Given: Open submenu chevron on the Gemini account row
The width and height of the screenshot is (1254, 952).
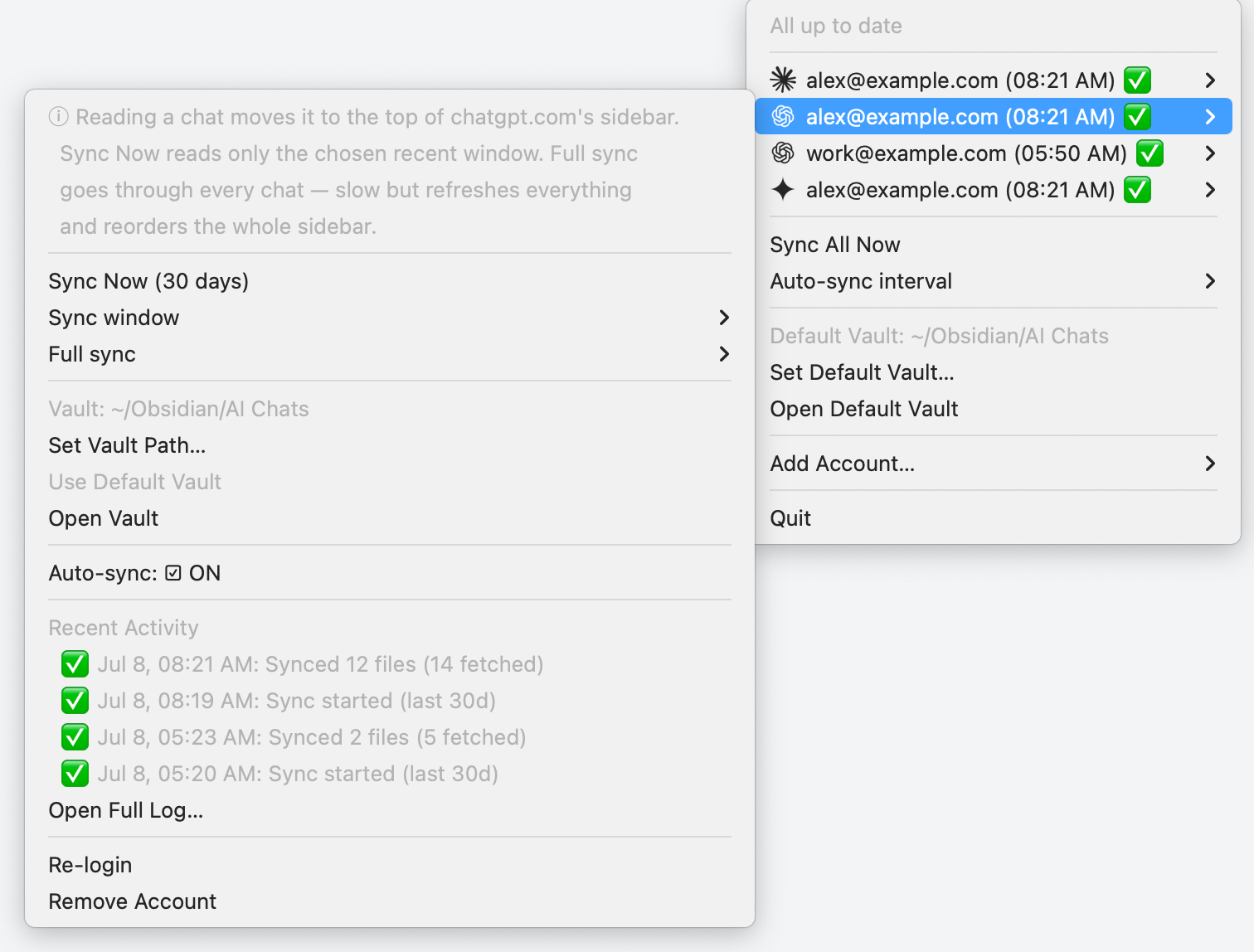Looking at the screenshot, I should (x=1210, y=190).
